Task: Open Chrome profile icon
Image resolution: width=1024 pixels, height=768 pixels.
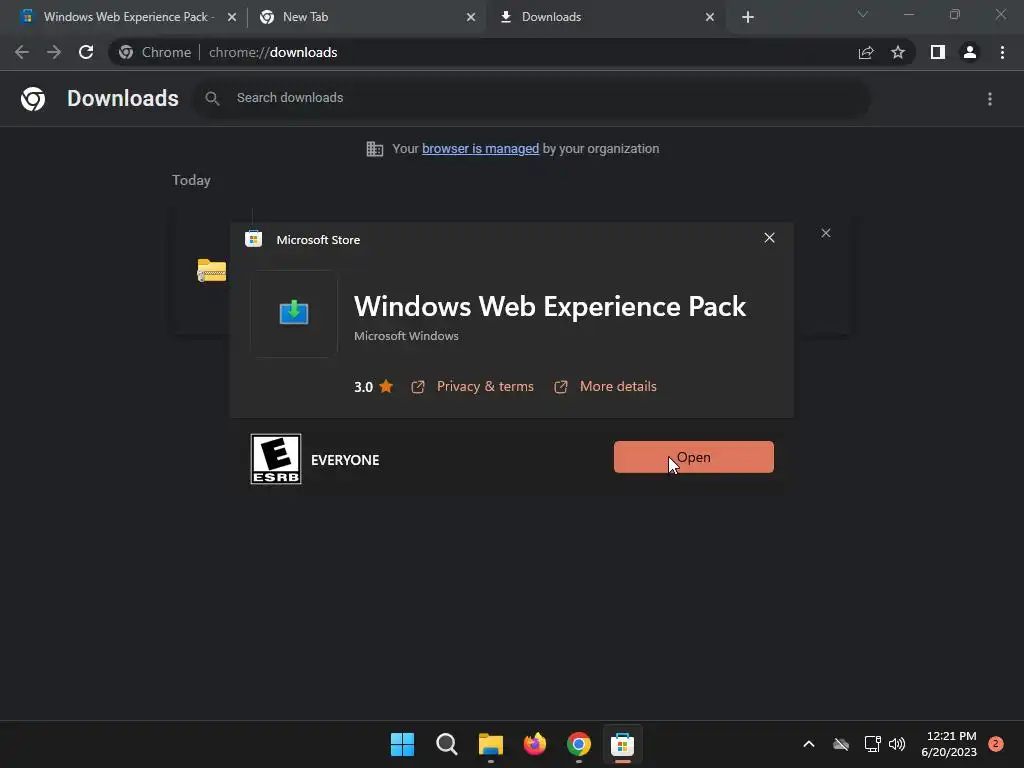Action: point(970,52)
